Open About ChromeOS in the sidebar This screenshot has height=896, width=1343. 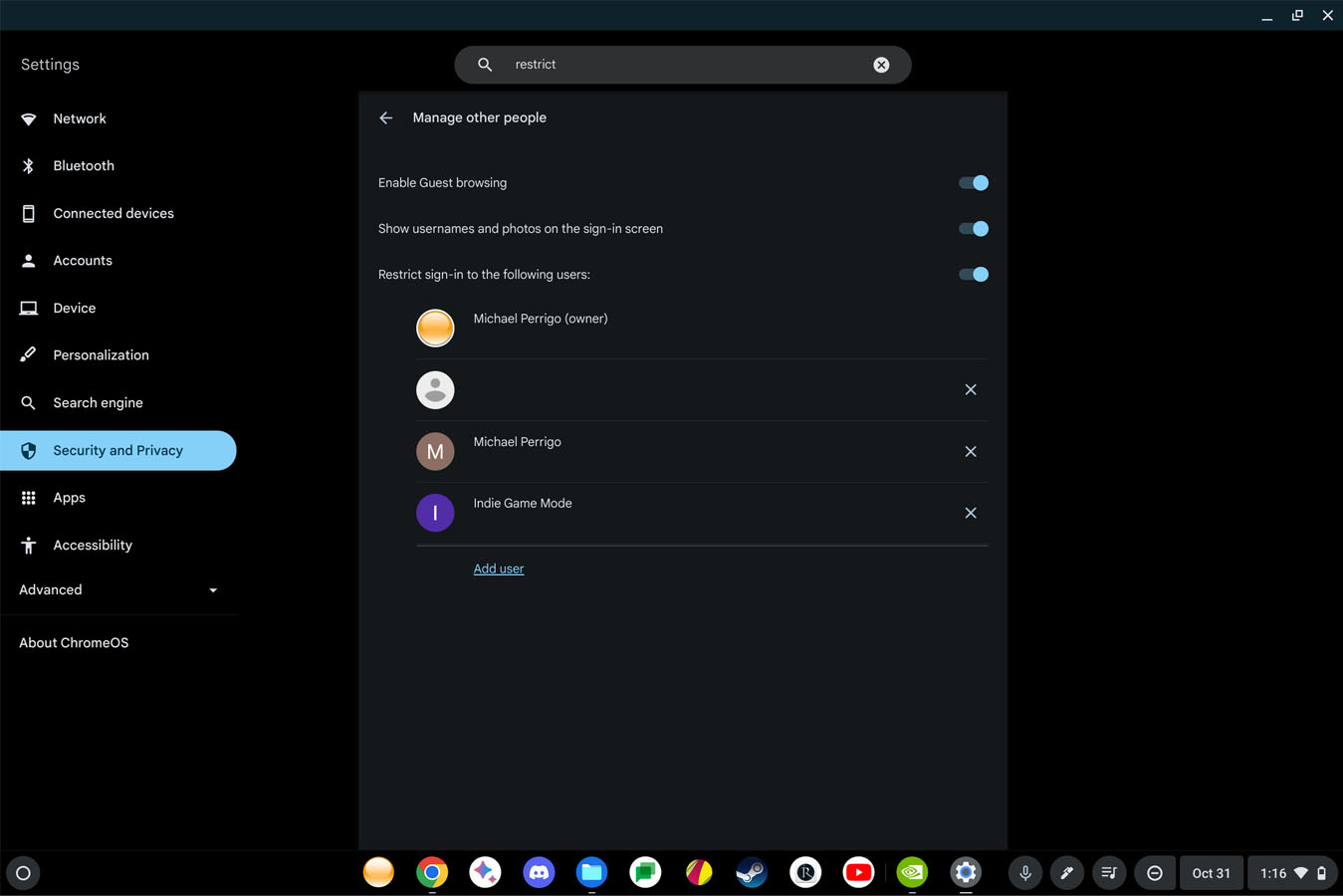[x=118, y=643]
